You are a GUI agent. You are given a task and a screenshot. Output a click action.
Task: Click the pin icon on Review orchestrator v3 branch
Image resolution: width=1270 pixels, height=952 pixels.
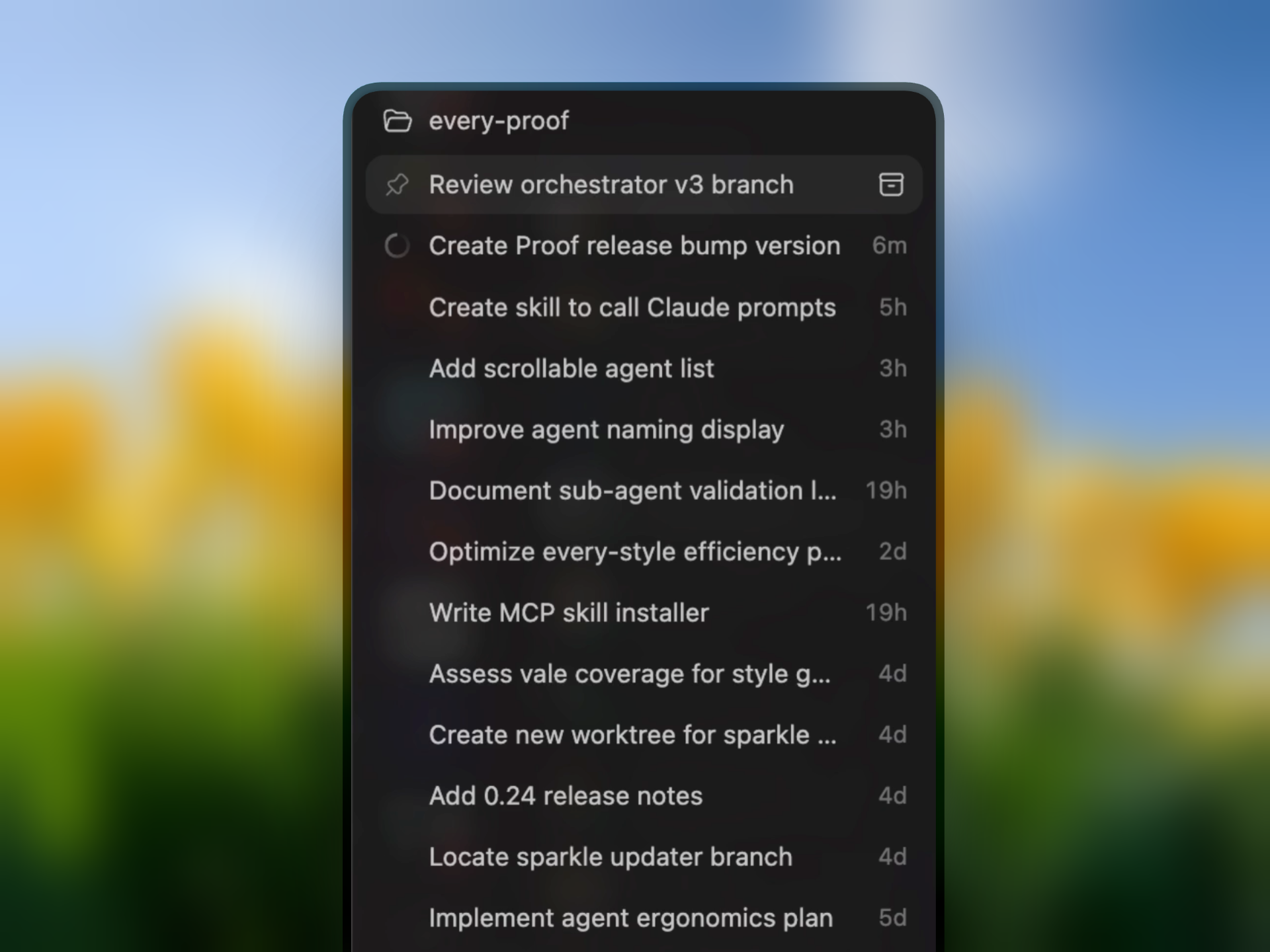pyautogui.click(x=398, y=185)
